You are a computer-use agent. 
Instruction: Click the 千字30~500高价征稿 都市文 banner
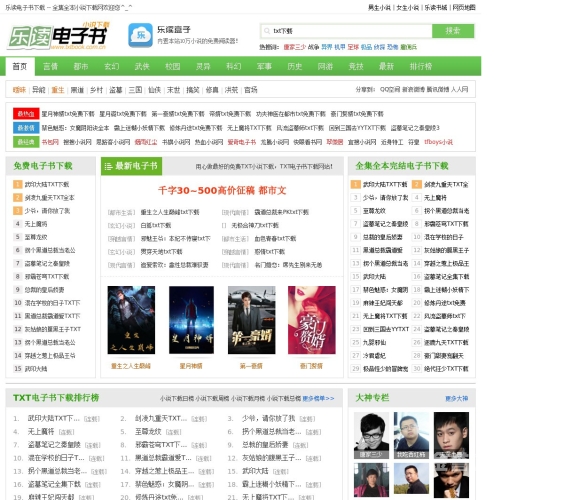222,190
